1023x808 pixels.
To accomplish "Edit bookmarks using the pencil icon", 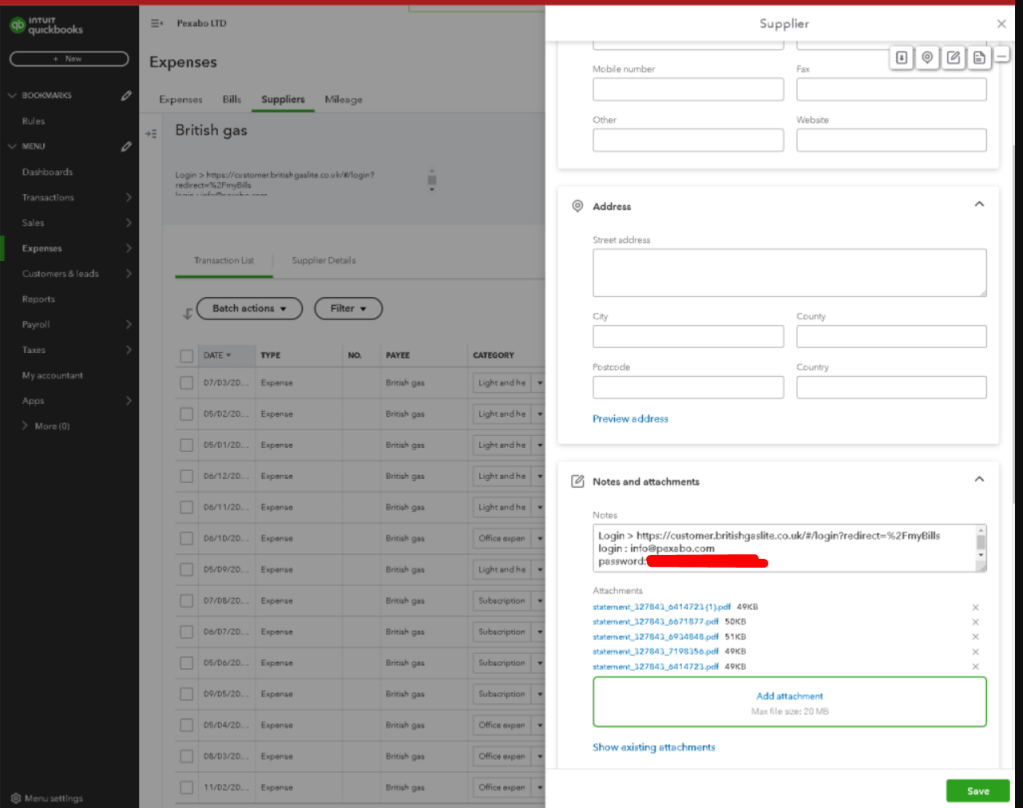I will pyautogui.click(x=127, y=95).
